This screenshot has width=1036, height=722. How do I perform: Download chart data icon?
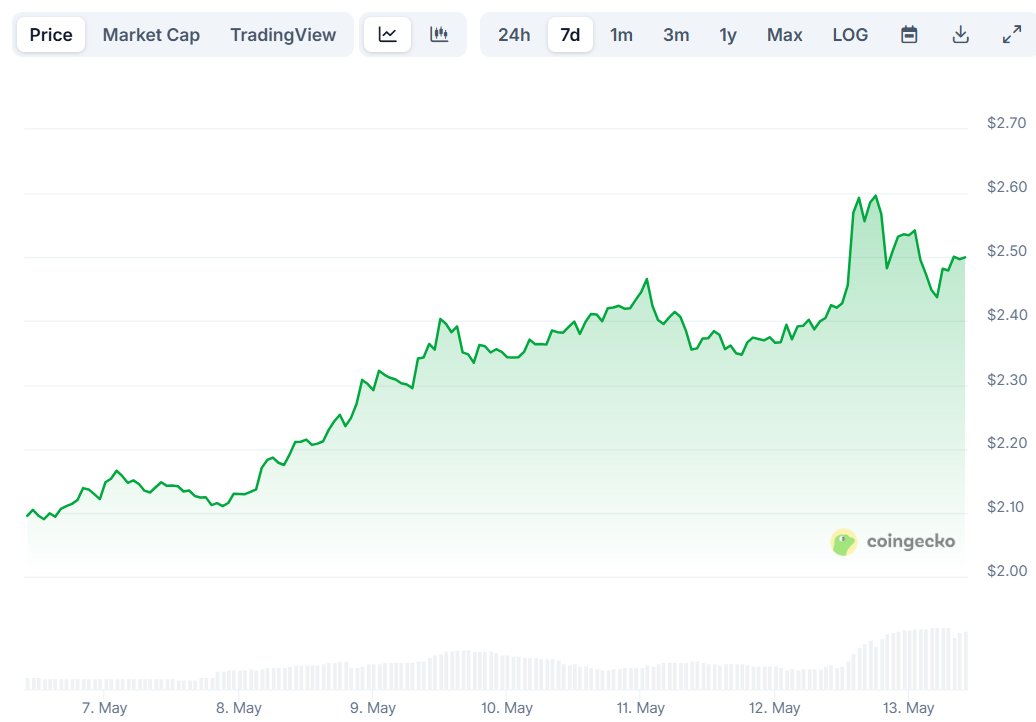(x=961, y=34)
